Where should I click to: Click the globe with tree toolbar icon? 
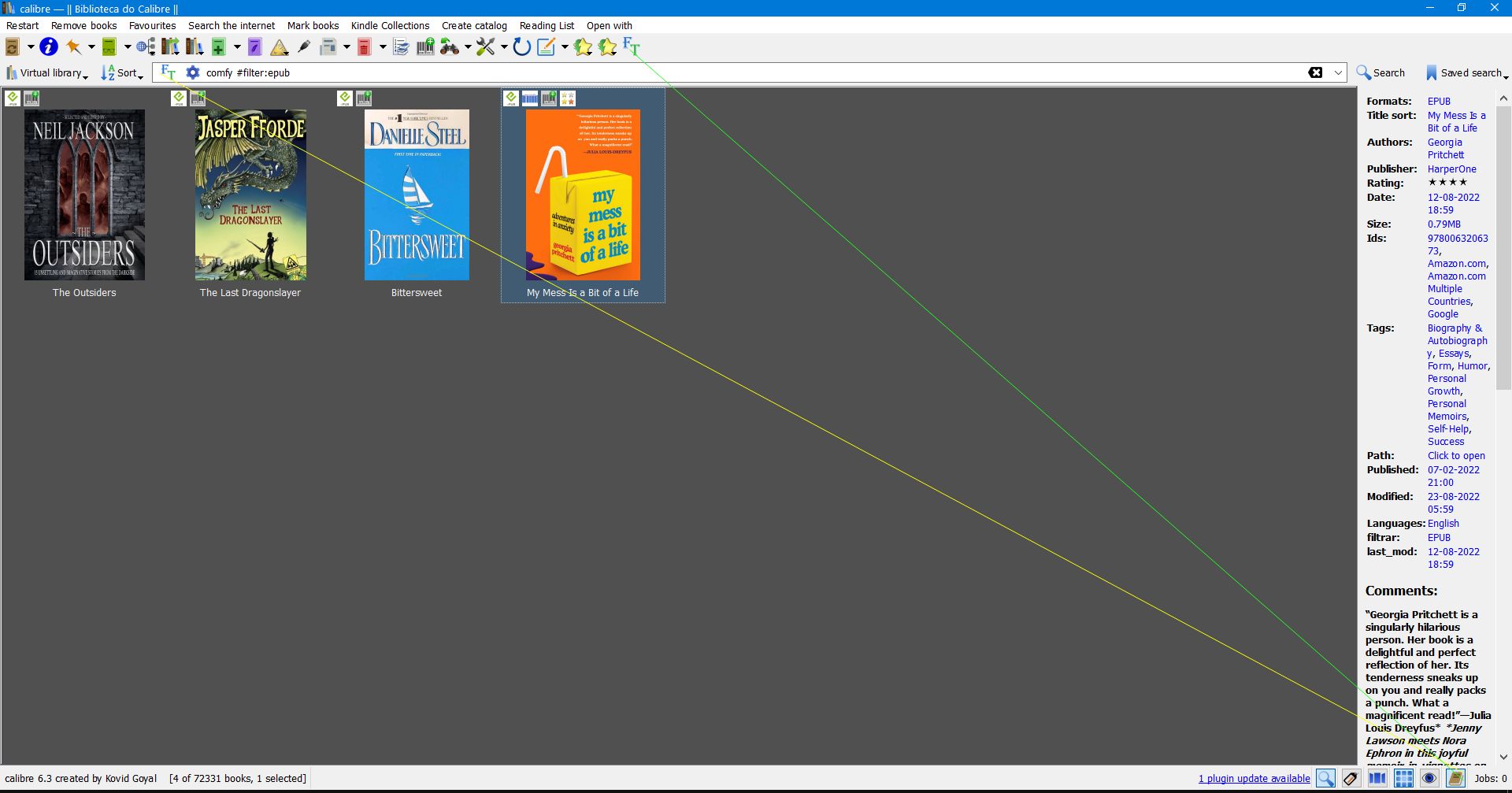tap(146, 47)
